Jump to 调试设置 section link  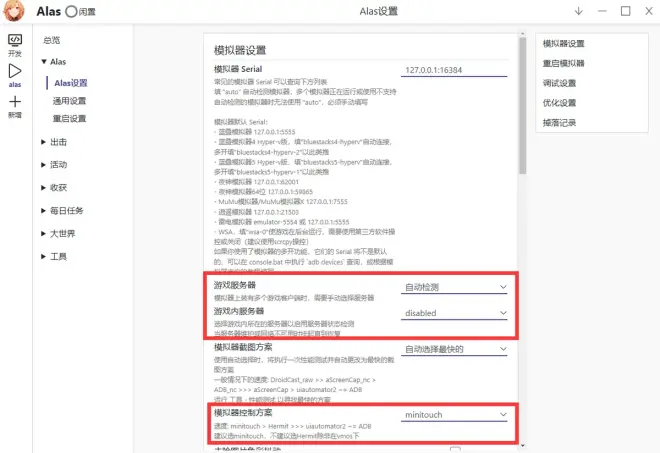pyautogui.click(x=559, y=83)
